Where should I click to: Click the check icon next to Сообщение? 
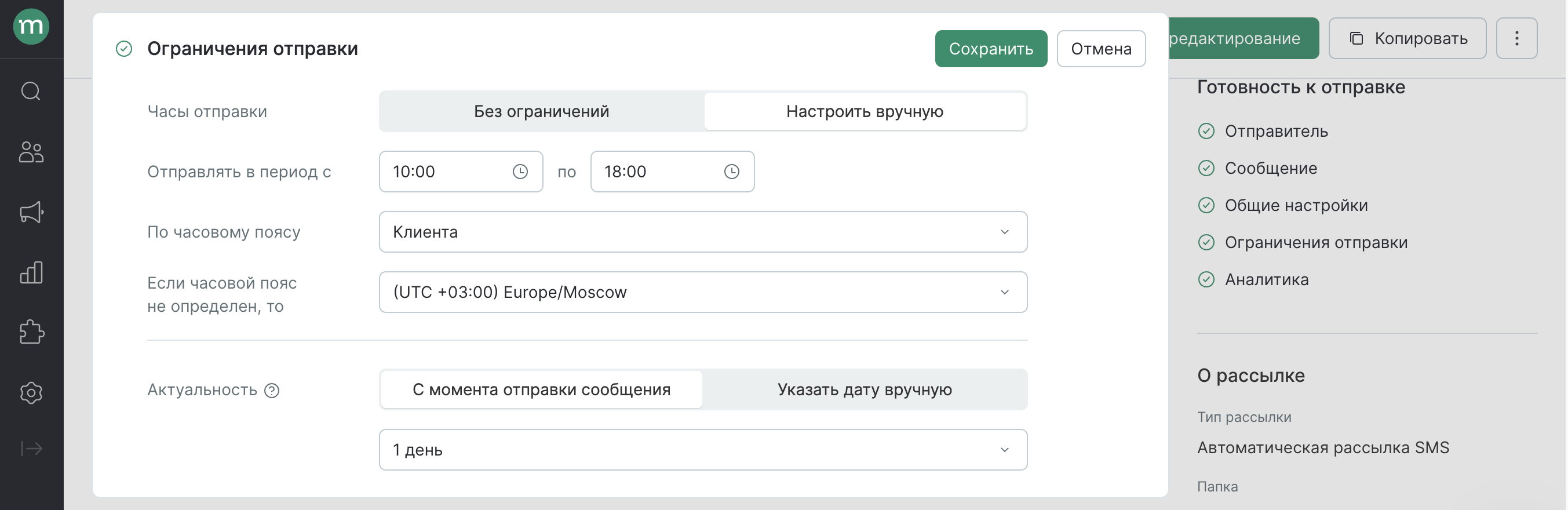coord(1206,168)
